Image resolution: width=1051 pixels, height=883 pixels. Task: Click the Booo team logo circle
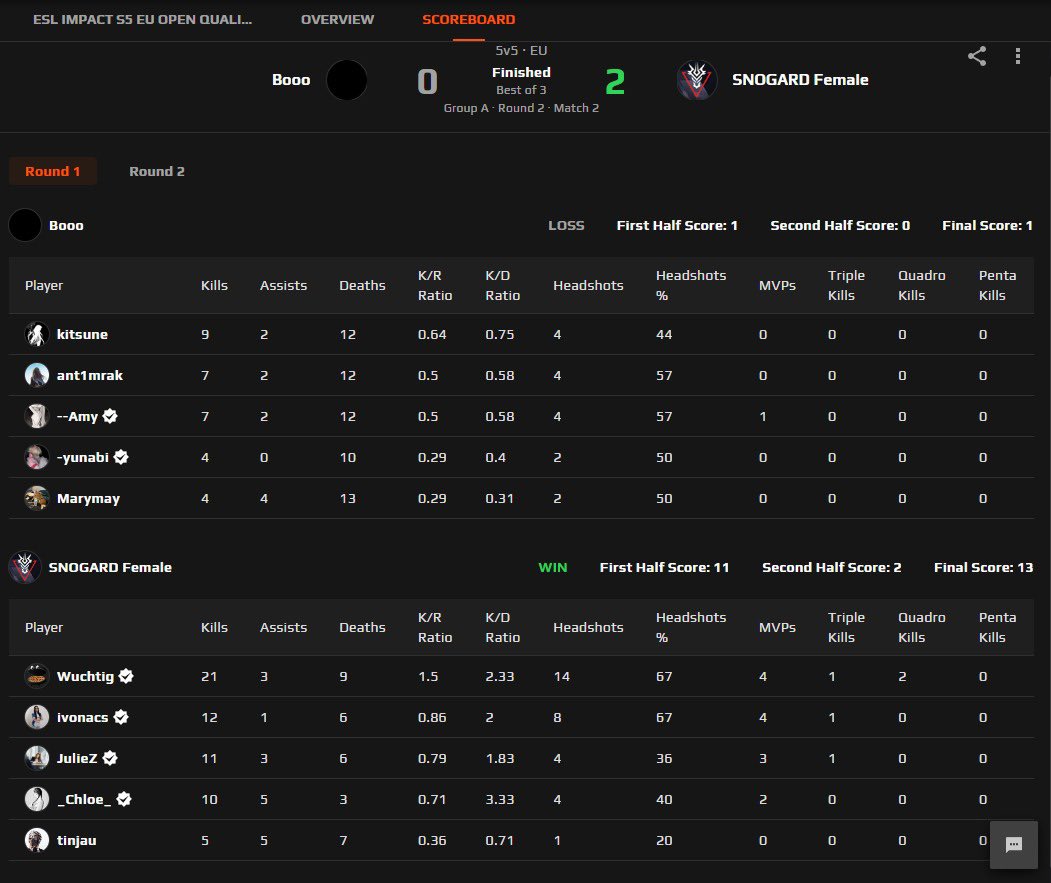click(347, 80)
